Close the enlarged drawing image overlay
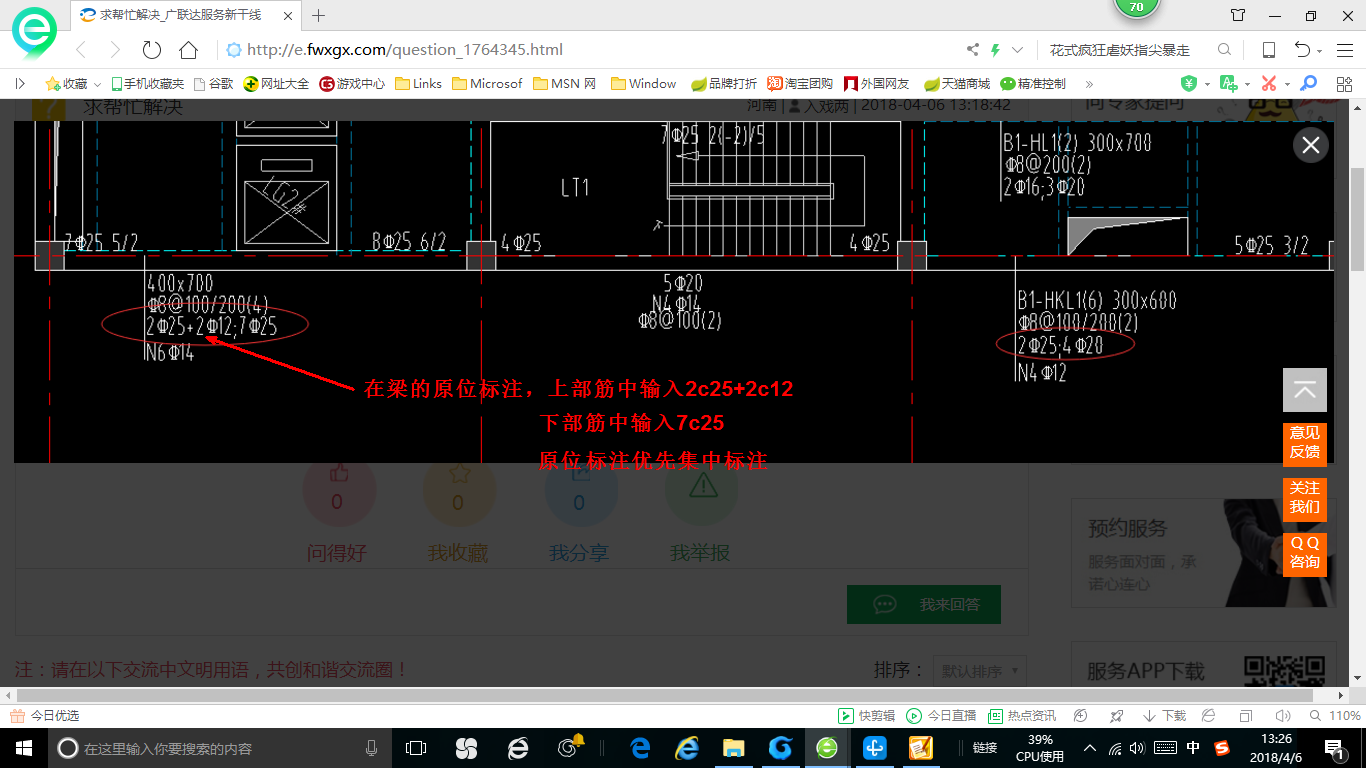This screenshot has width=1366, height=768. [1310, 145]
